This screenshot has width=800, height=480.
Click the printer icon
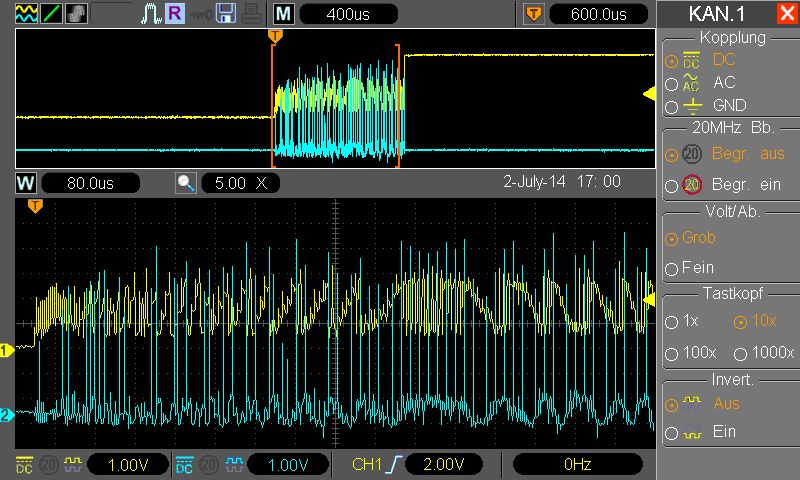click(252, 14)
